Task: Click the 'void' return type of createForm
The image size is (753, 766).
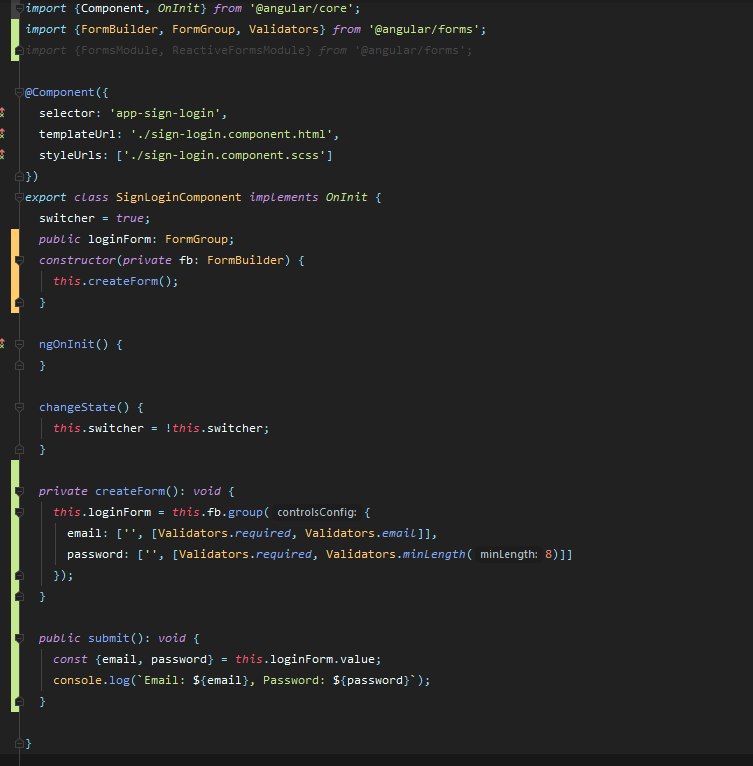Action: pyautogui.click(x=206, y=491)
